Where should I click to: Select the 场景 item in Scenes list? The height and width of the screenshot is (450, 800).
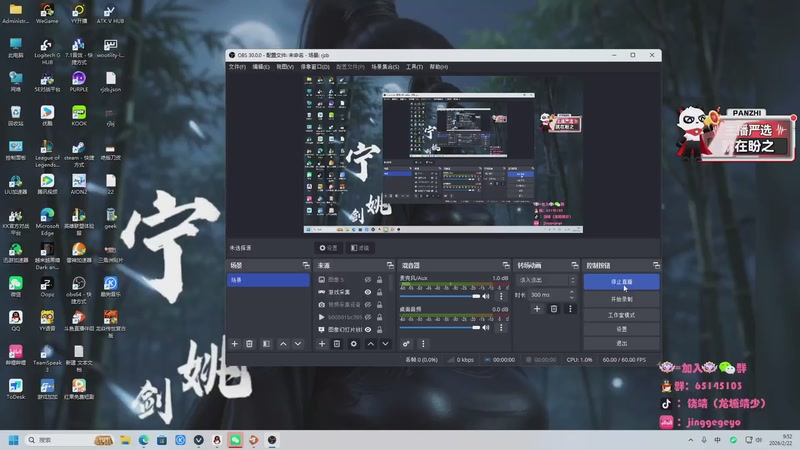tap(268, 280)
